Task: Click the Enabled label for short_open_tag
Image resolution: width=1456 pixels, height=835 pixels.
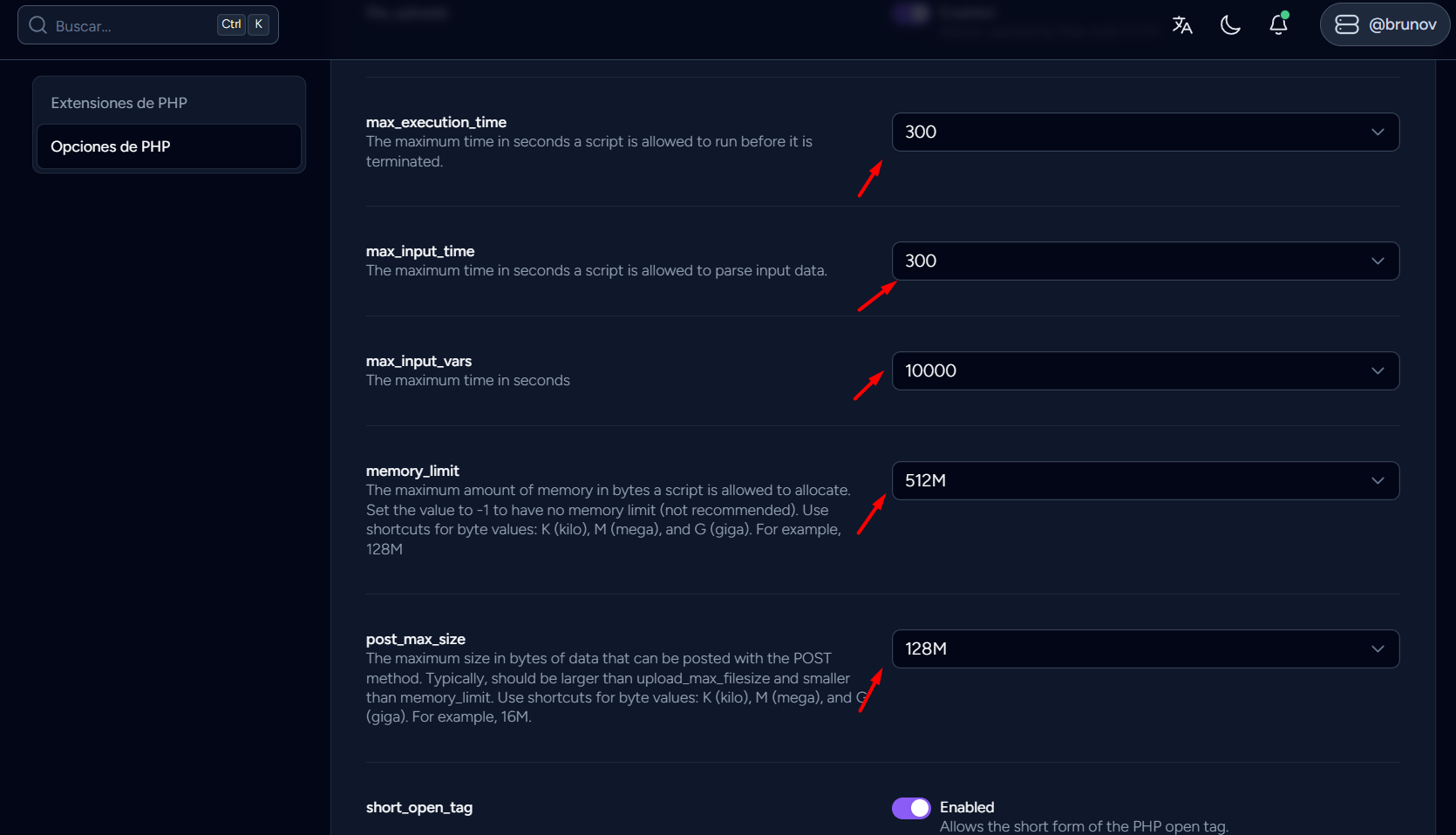Action: click(967, 807)
